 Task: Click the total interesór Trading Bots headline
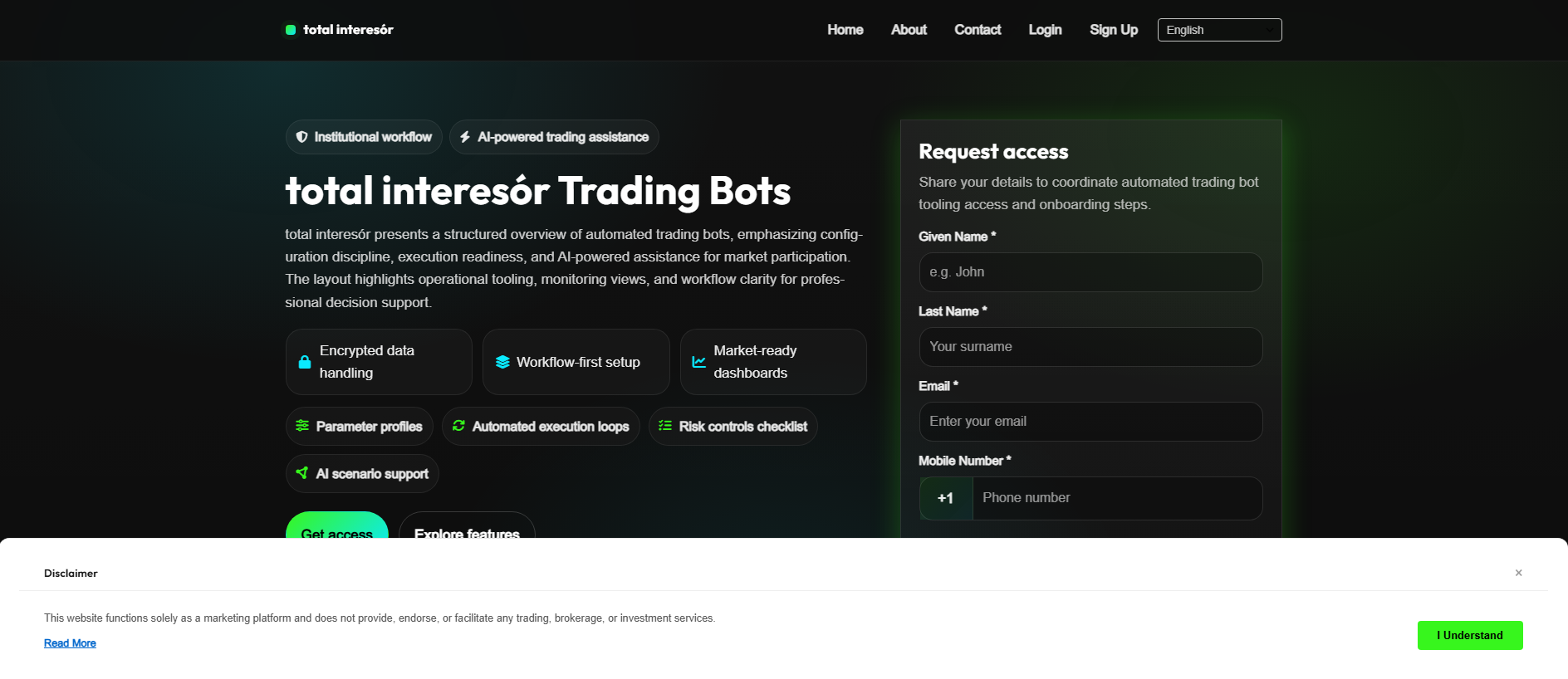coord(538,191)
